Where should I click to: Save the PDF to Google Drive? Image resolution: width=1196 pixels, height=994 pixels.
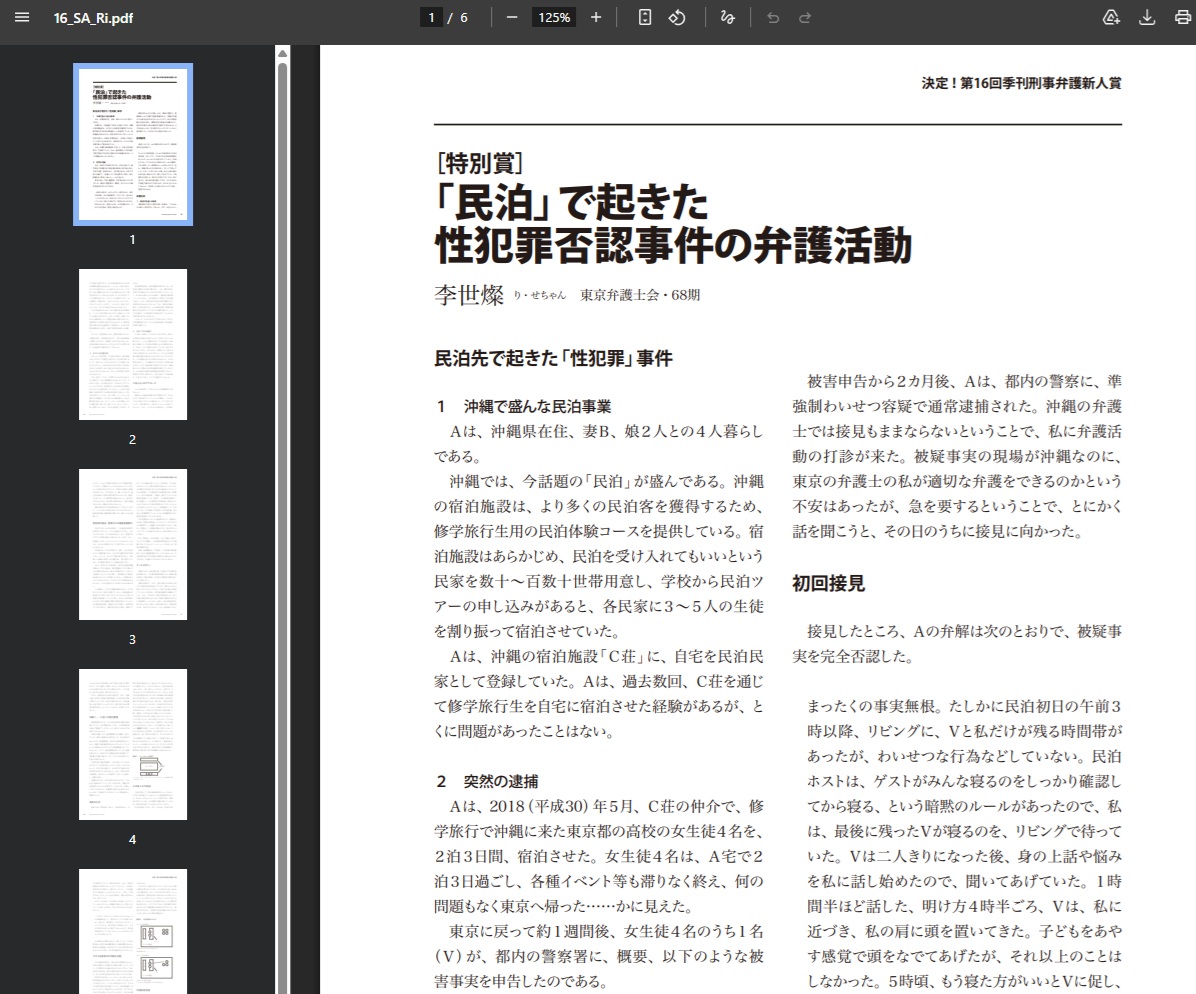1111,18
